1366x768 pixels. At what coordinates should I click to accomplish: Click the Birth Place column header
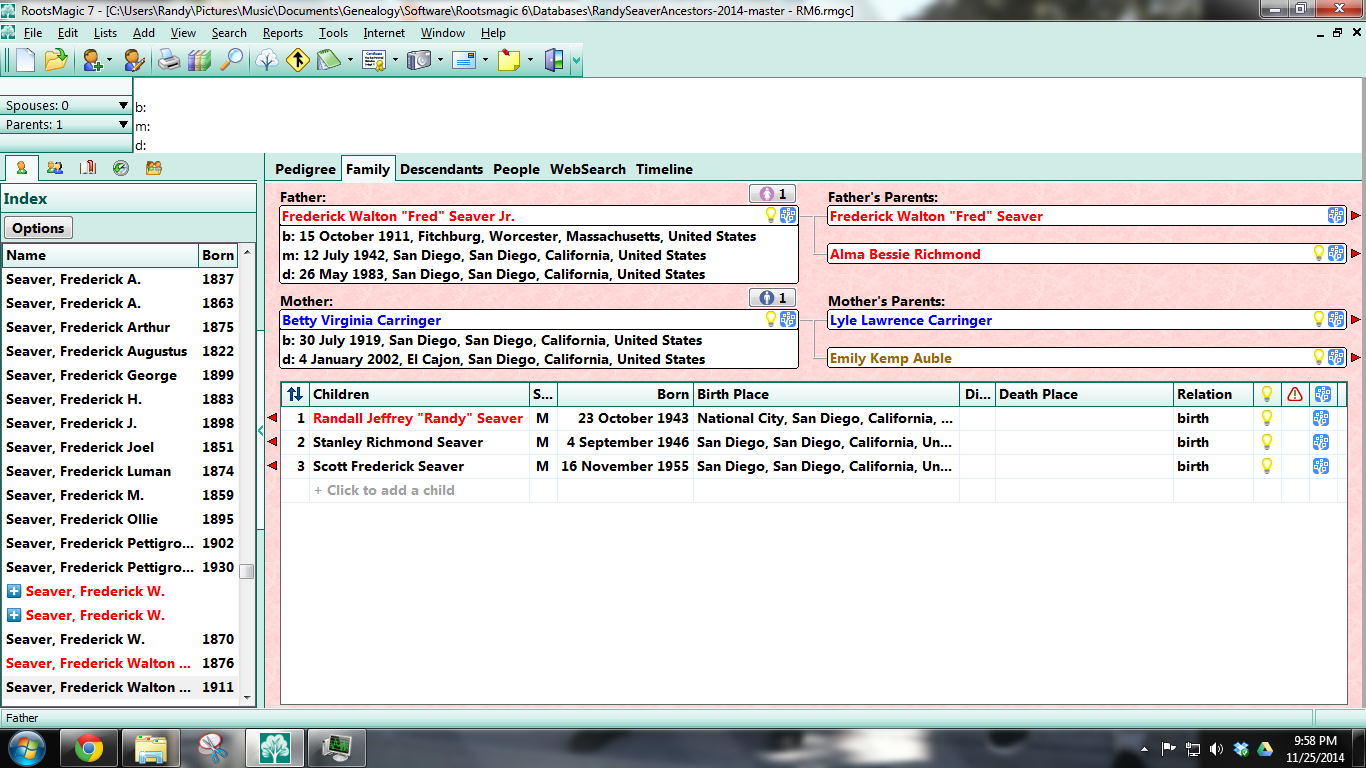click(826, 394)
